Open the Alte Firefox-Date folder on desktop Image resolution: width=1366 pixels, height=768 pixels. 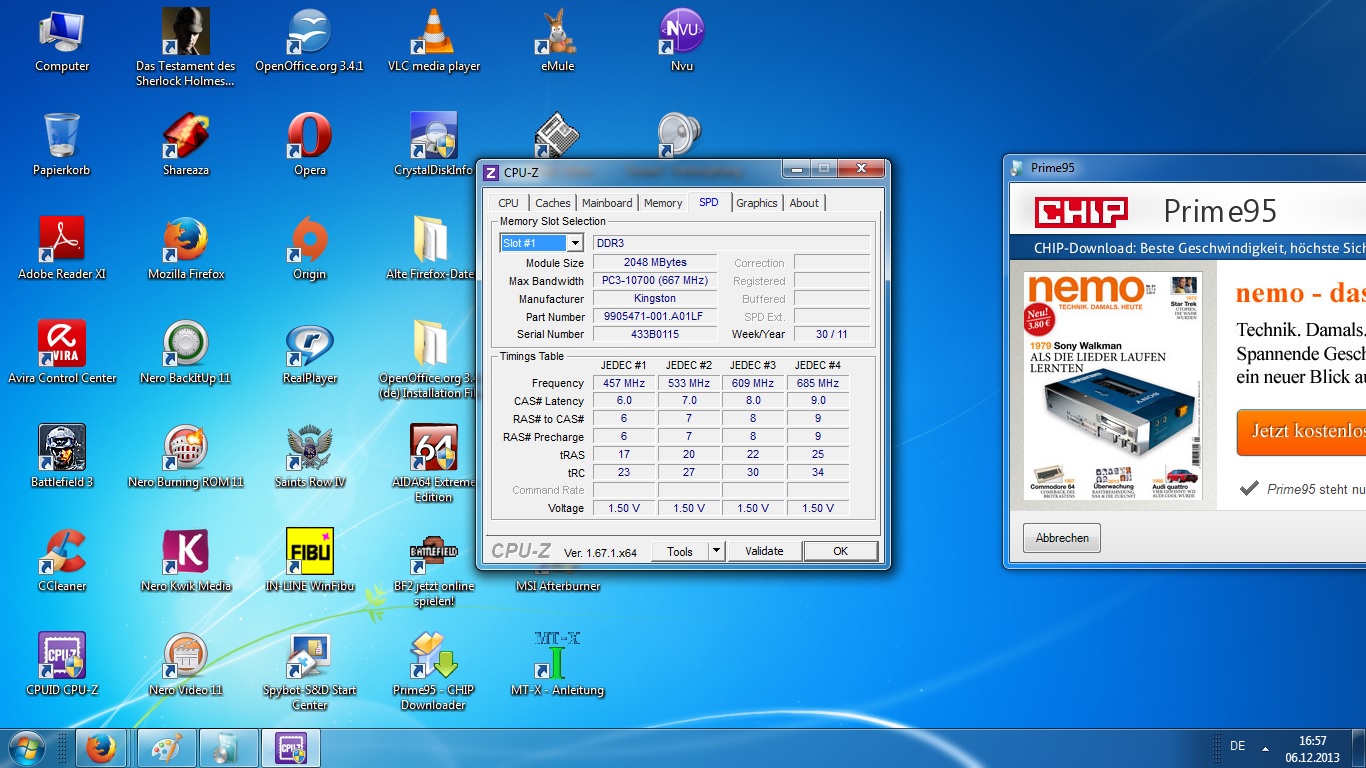pos(431,248)
